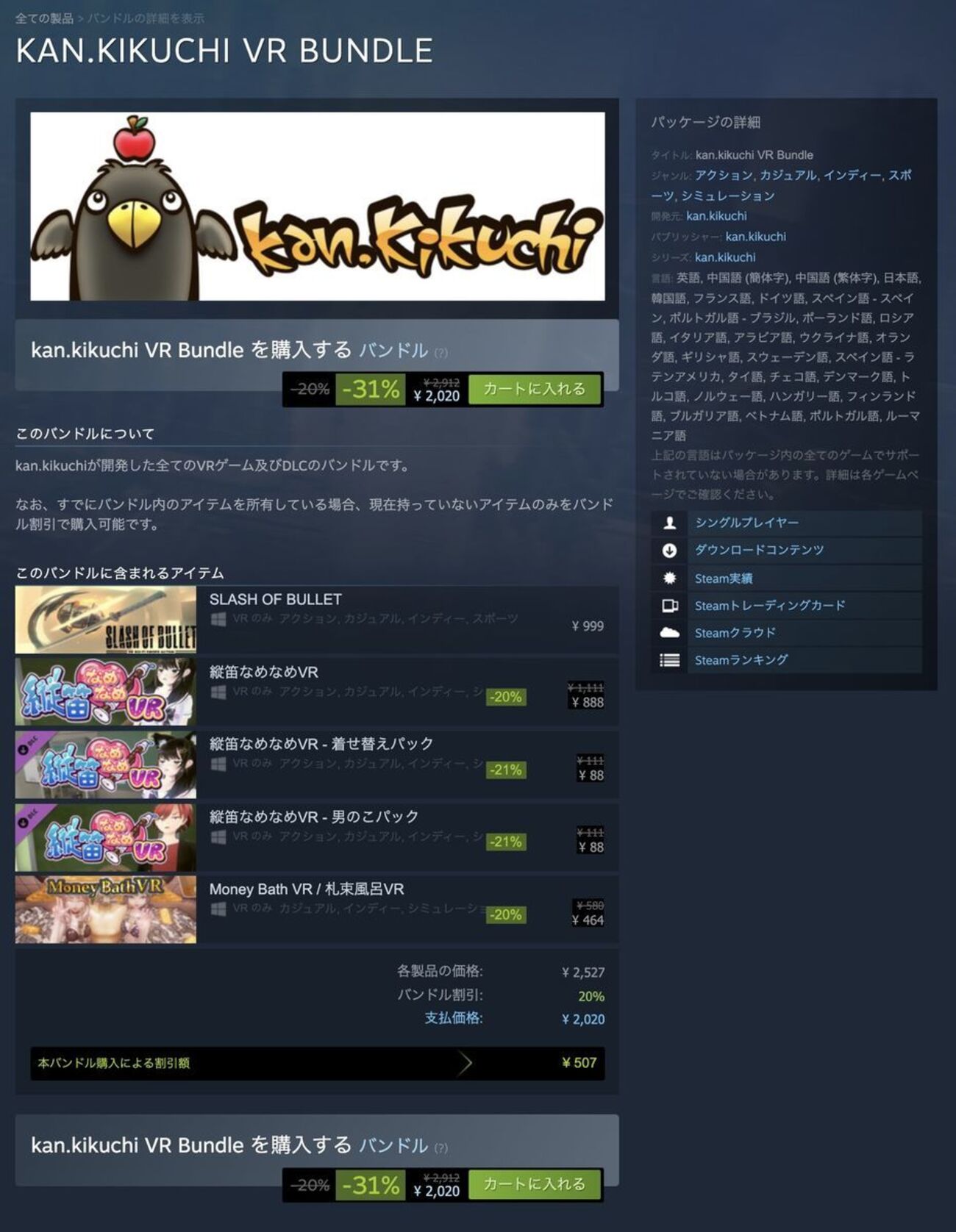
Task: Open kan.kikuchi developer link
Action: [716, 216]
